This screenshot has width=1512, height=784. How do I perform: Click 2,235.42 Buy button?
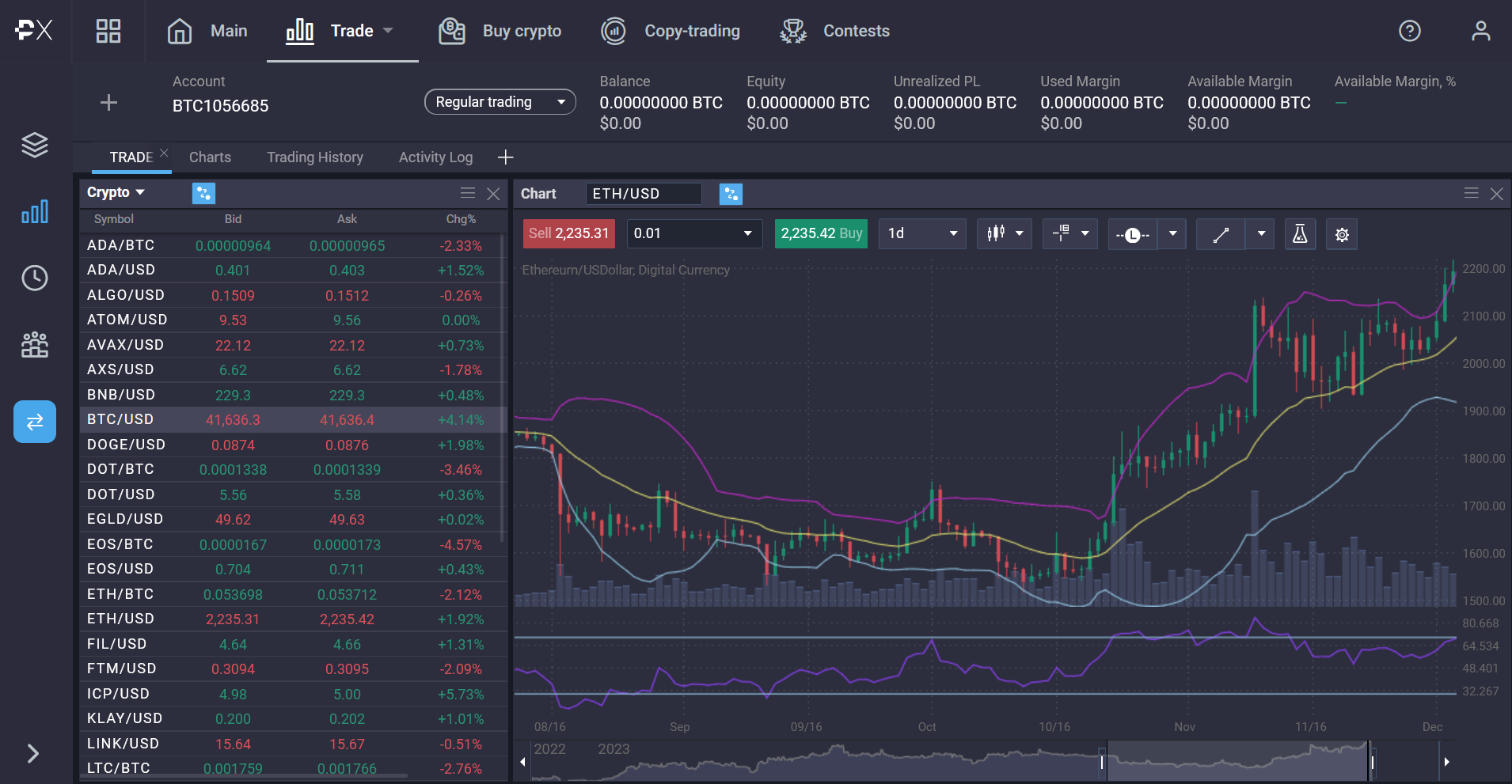(x=821, y=233)
